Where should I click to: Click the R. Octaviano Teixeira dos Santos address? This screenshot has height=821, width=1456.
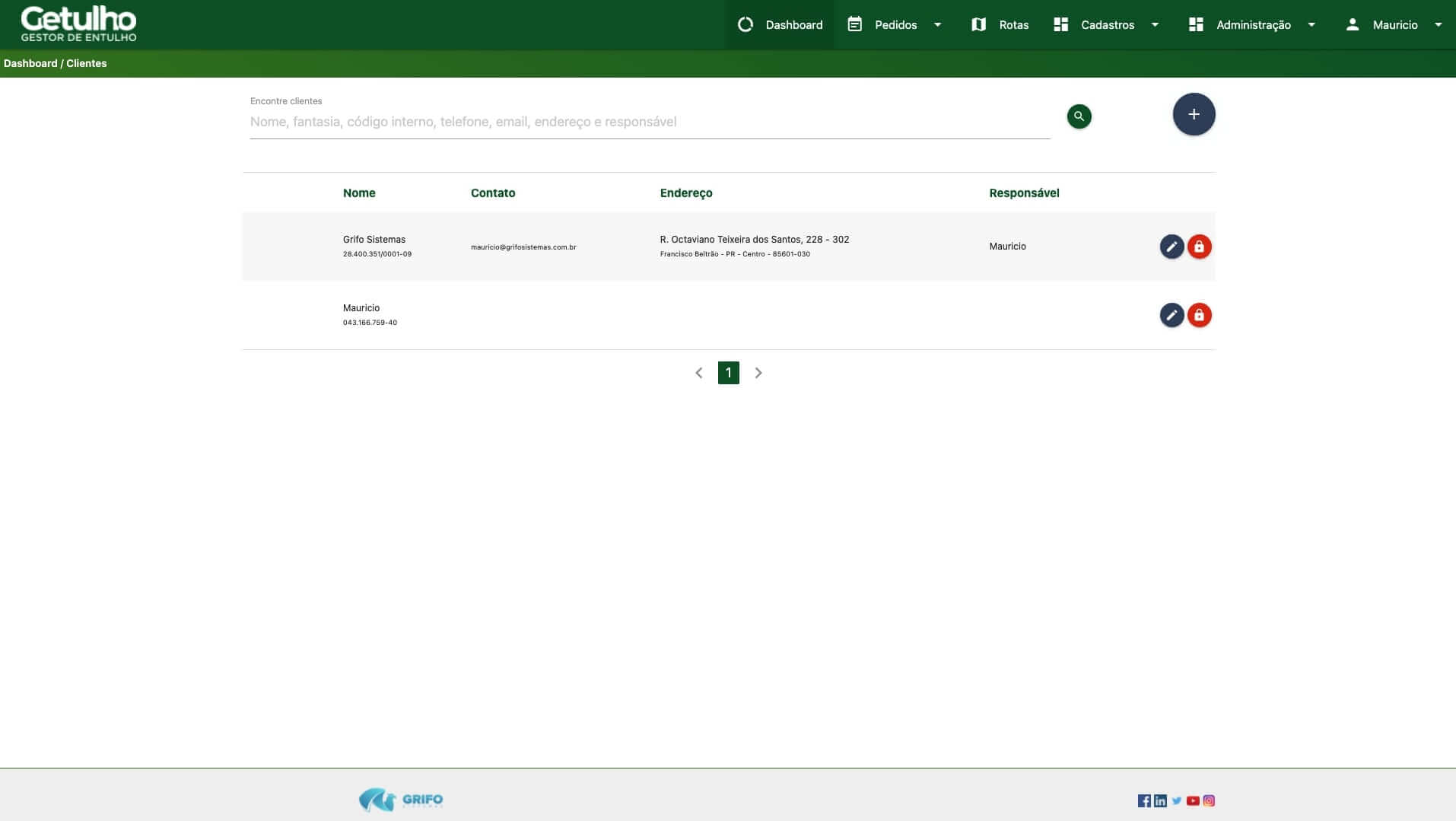(x=755, y=240)
